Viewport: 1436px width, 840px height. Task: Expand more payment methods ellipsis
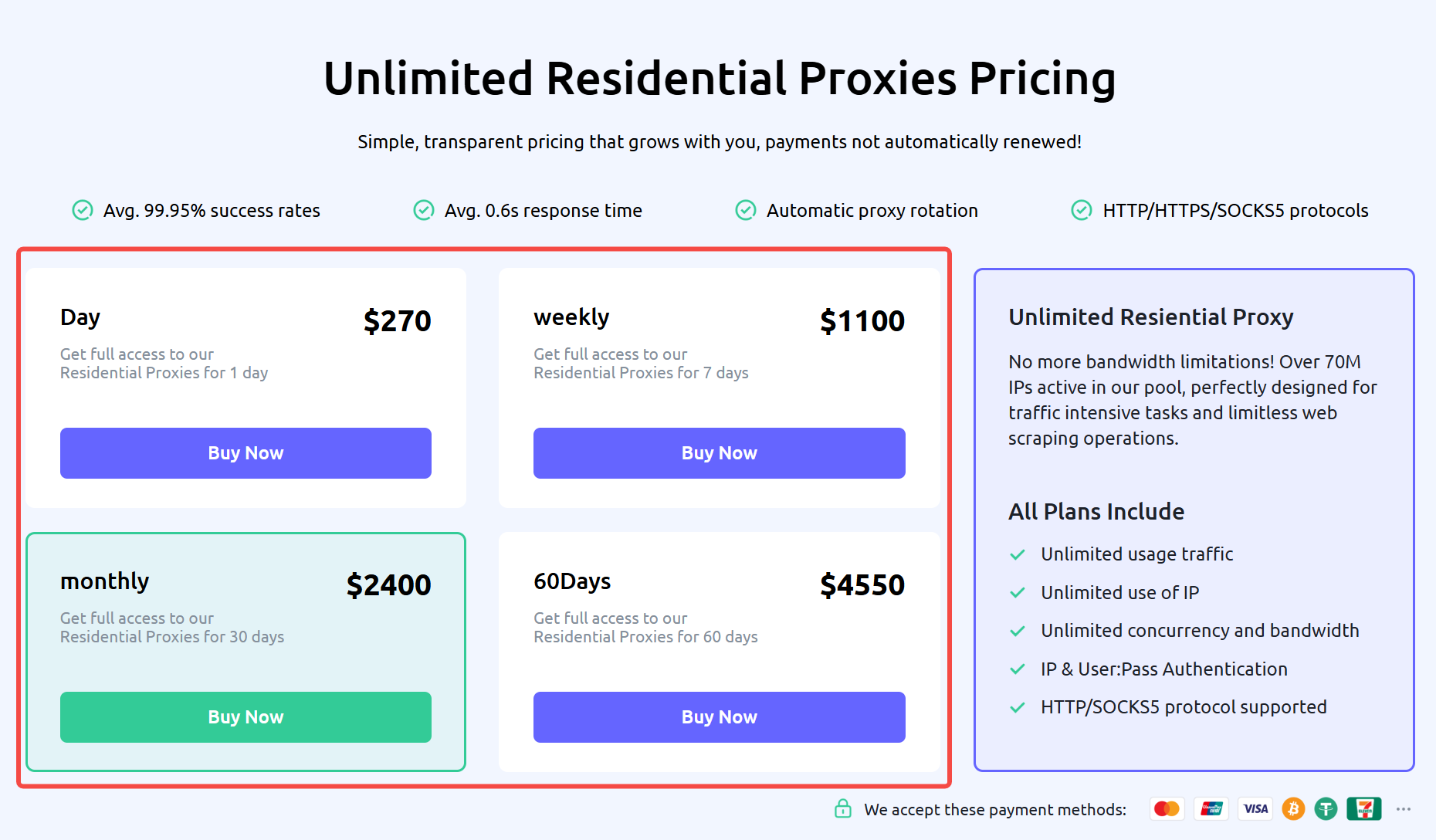tap(1404, 809)
